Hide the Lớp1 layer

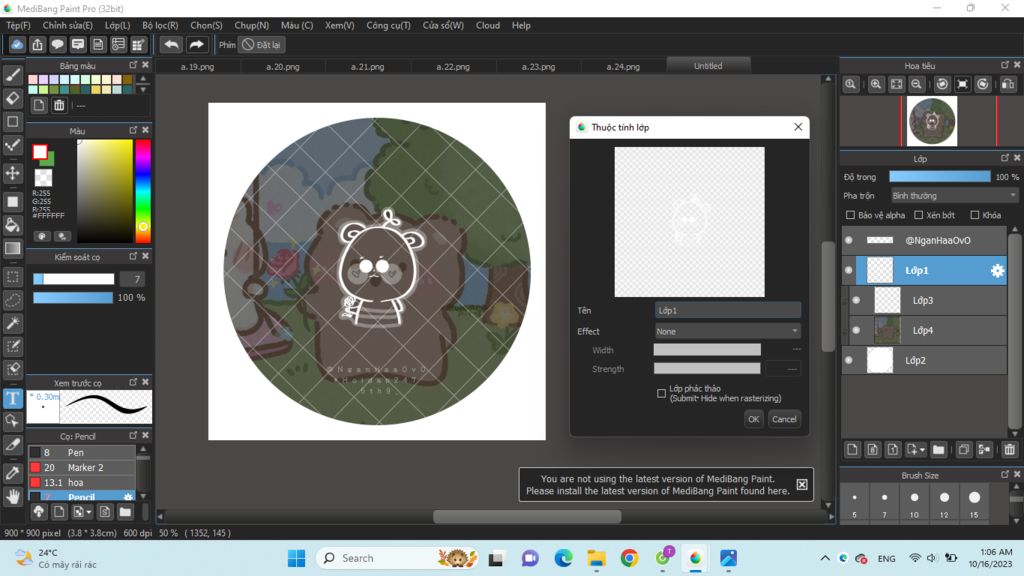[848, 270]
